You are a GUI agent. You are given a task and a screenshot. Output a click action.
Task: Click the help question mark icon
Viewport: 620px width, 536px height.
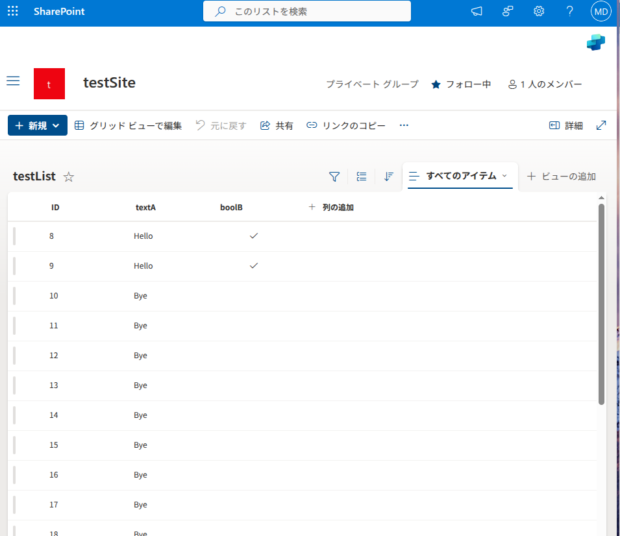pyautogui.click(x=569, y=11)
